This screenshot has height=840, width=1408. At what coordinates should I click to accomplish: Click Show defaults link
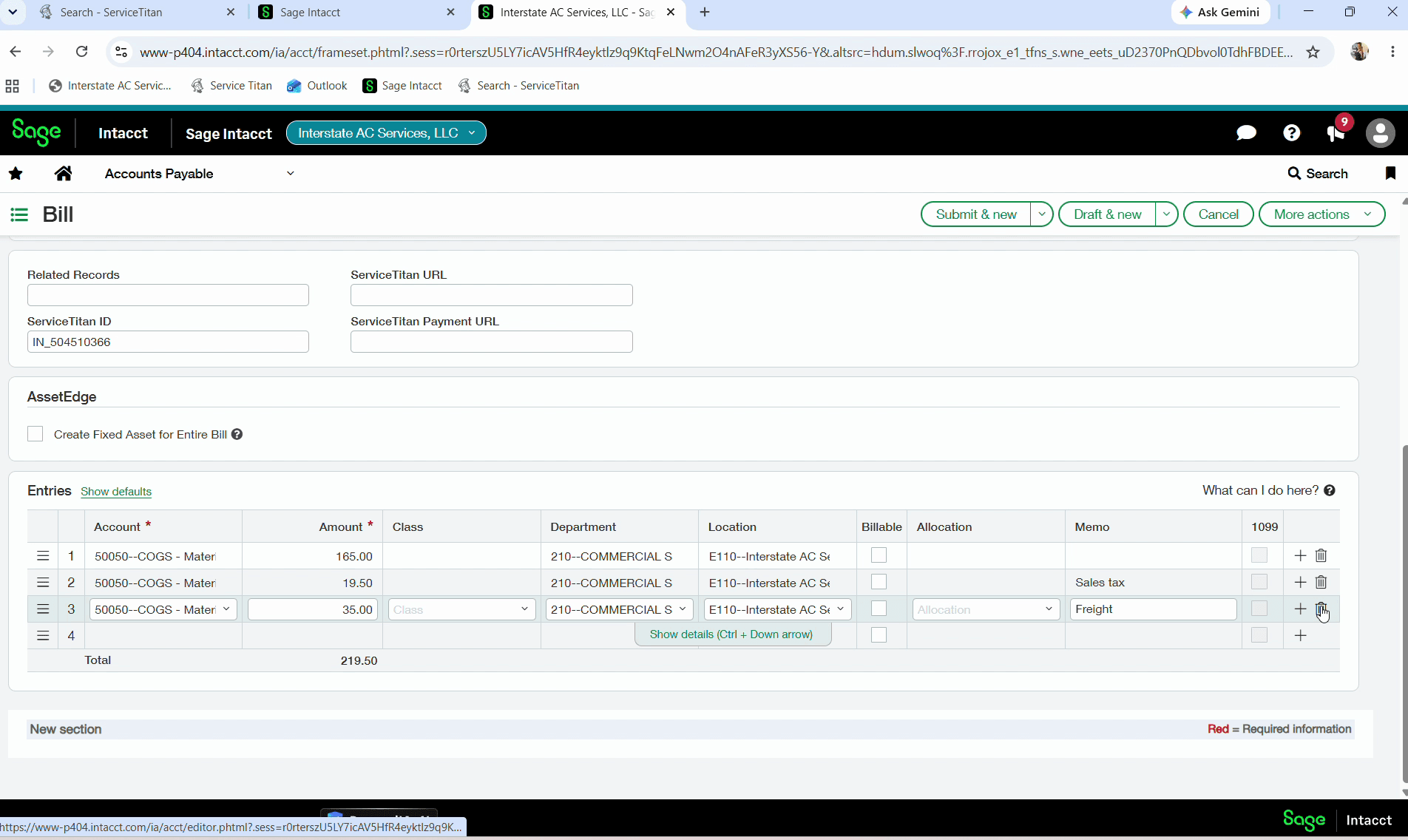pyautogui.click(x=116, y=492)
